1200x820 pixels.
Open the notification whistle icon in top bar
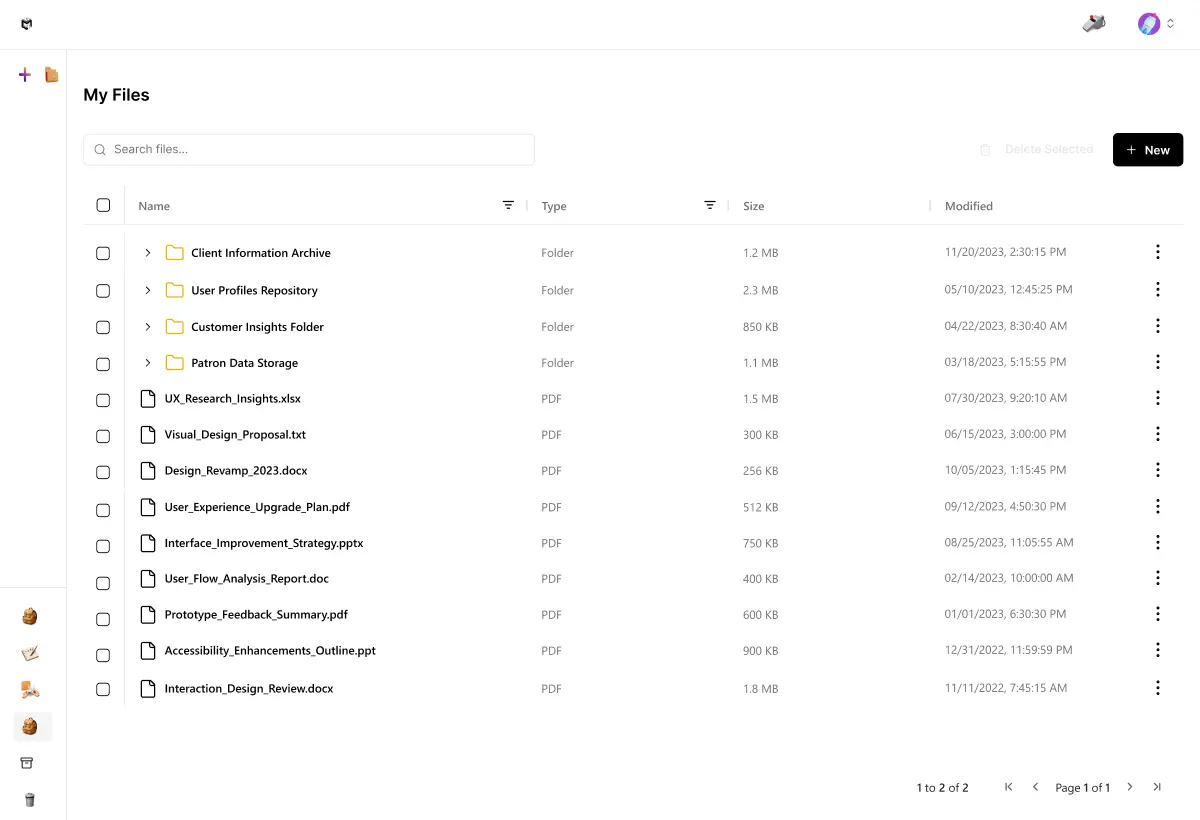coord(1093,23)
